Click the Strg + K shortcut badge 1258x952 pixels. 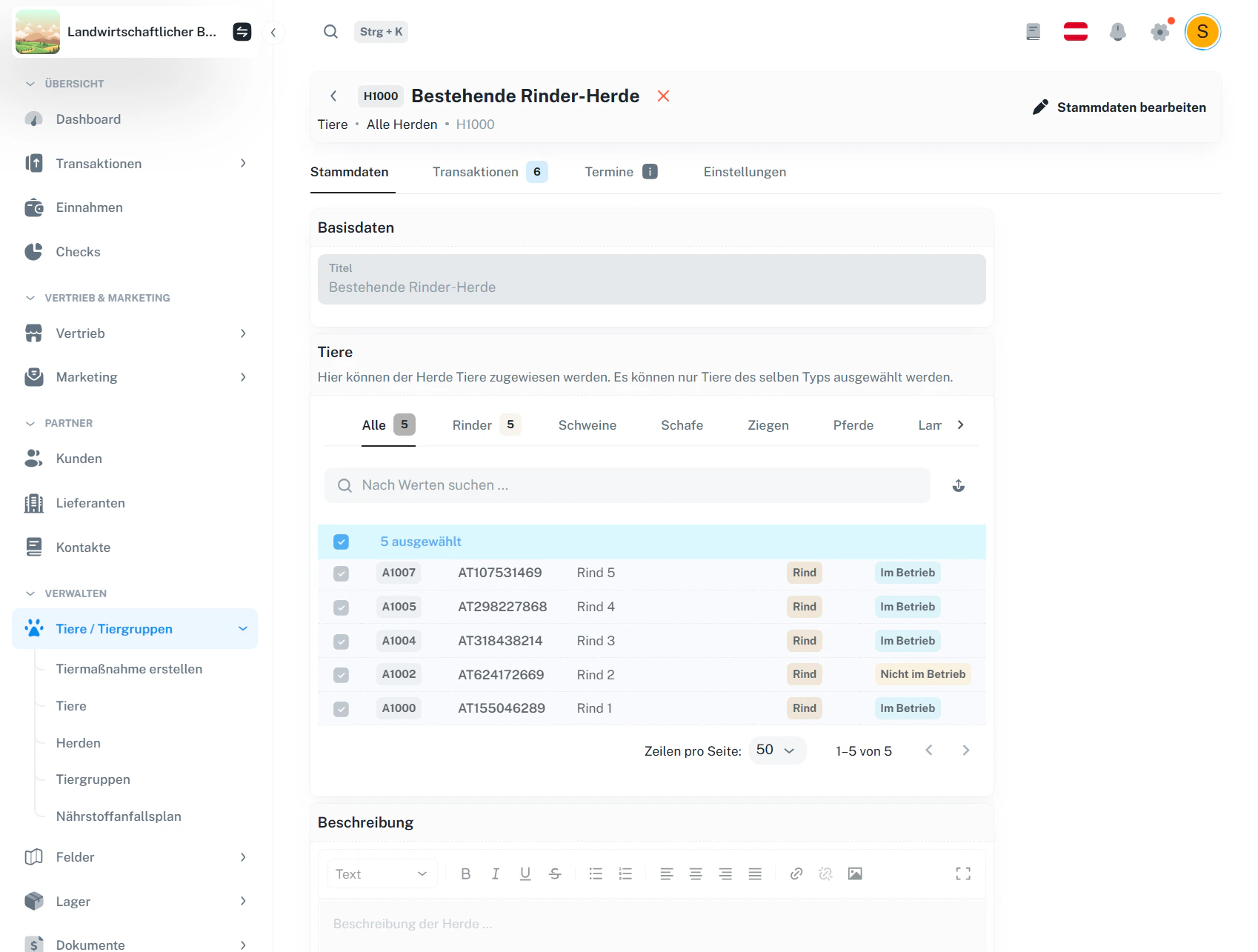(x=381, y=32)
